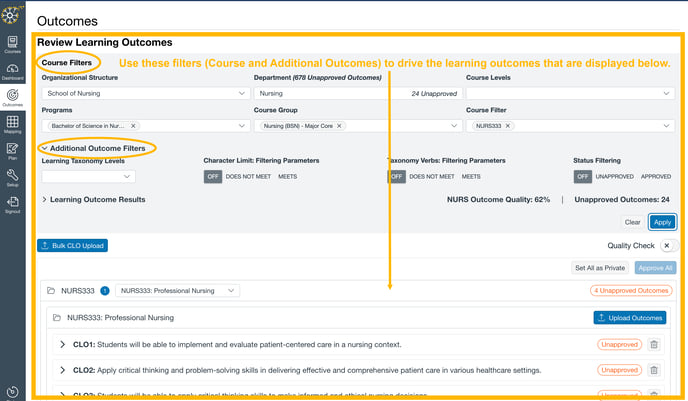Click the 'Unapproved Outcomes: 24' text
This screenshot has width=688, height=401.
point(622,200)
